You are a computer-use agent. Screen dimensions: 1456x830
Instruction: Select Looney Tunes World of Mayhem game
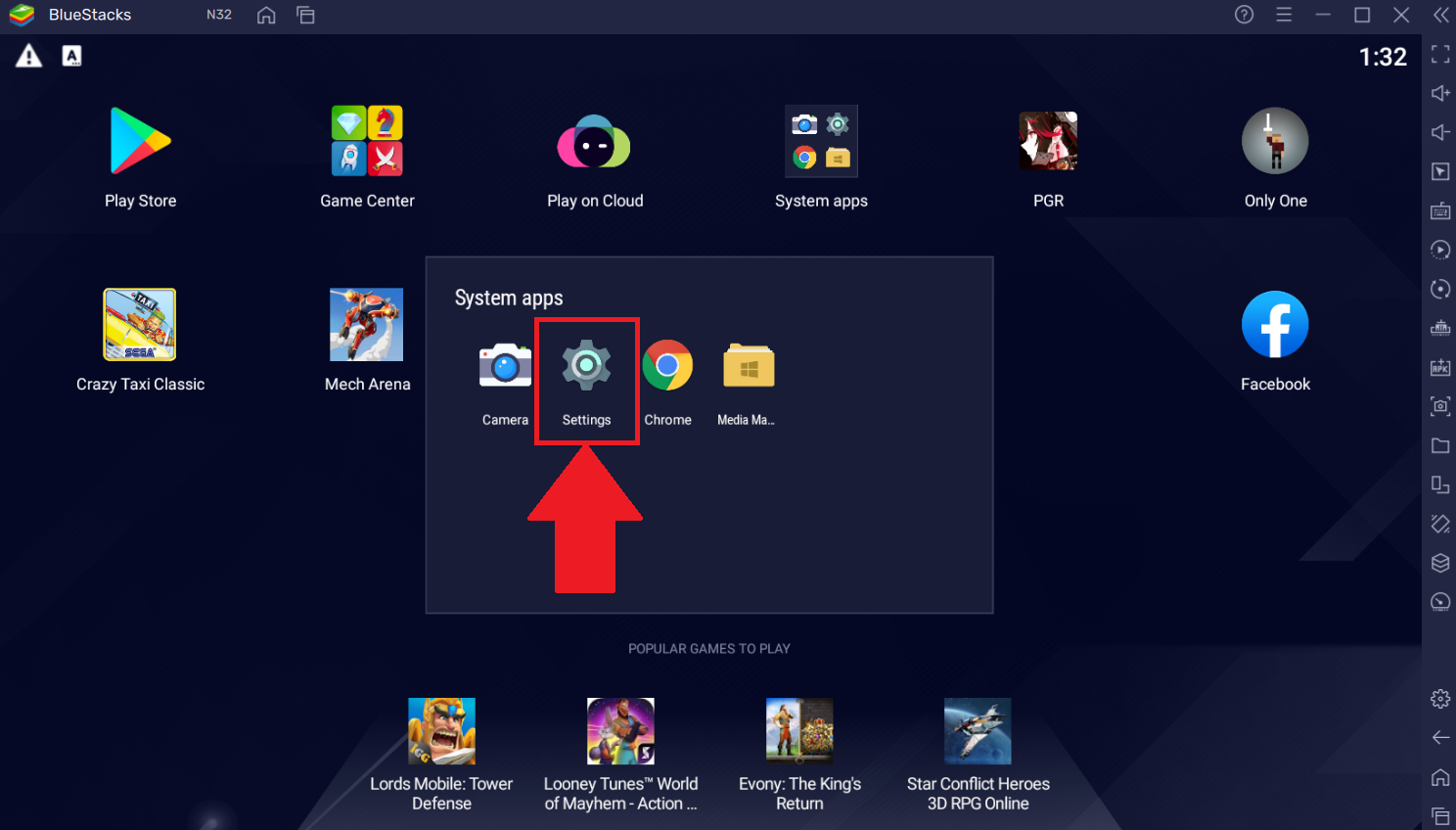click(x=620, y=731)
